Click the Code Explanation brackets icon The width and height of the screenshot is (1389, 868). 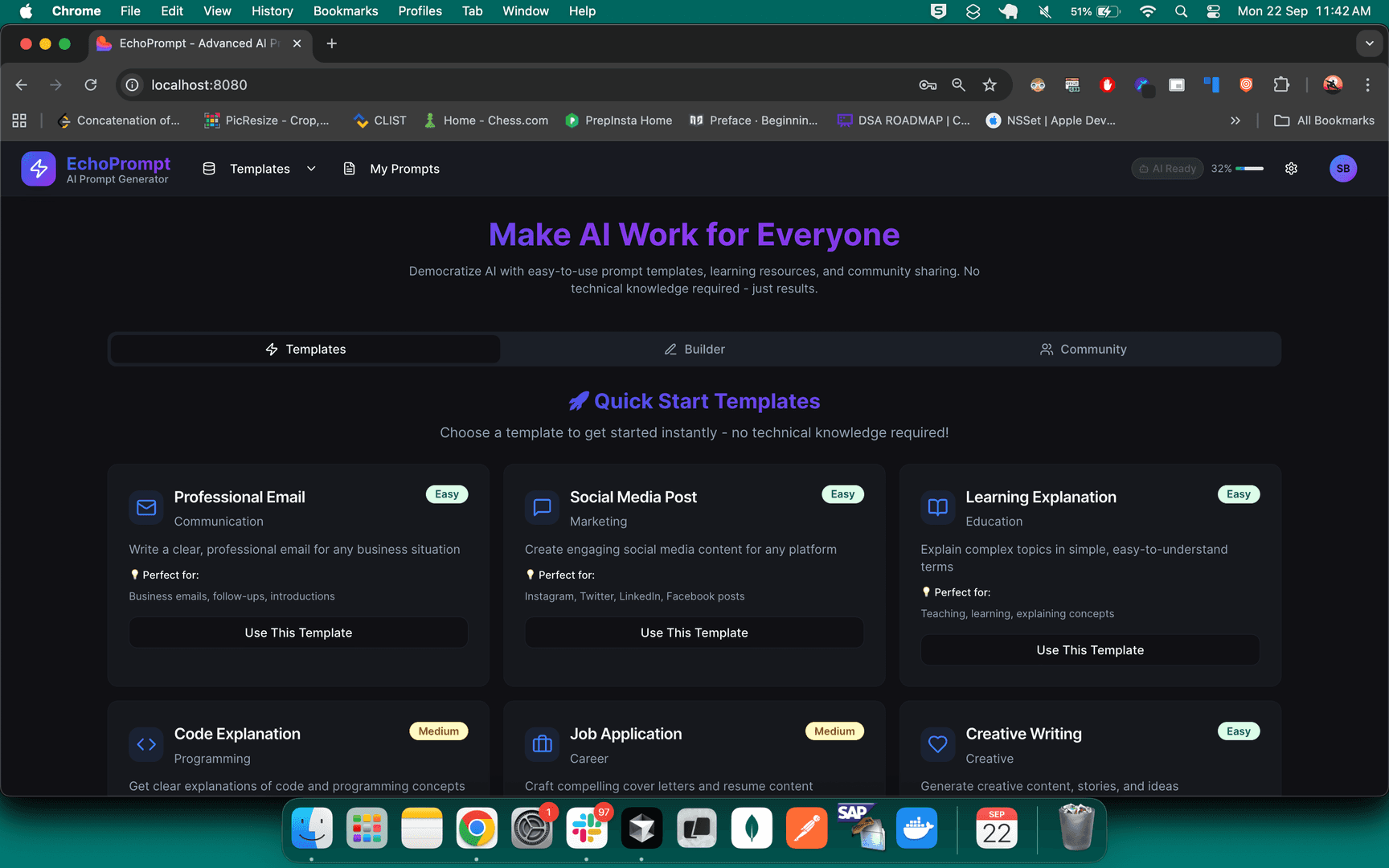(146, 744)
